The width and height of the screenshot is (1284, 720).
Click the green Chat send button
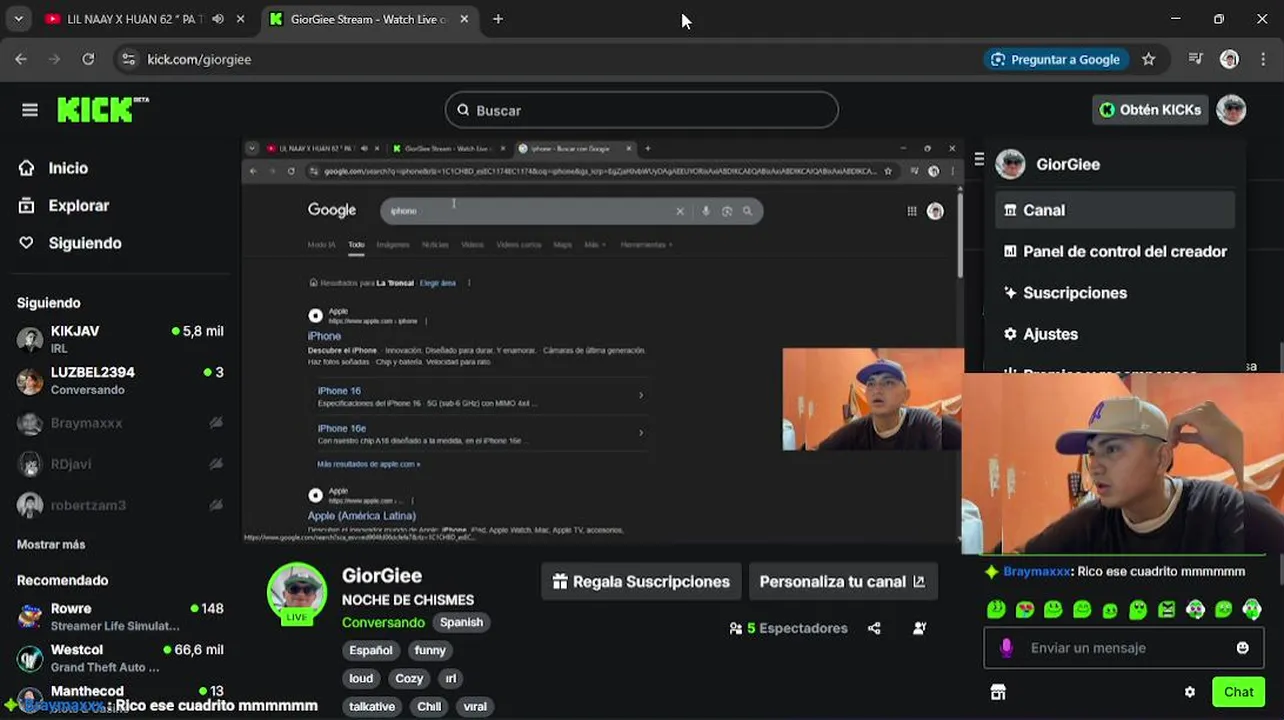tap(1238, 692)
